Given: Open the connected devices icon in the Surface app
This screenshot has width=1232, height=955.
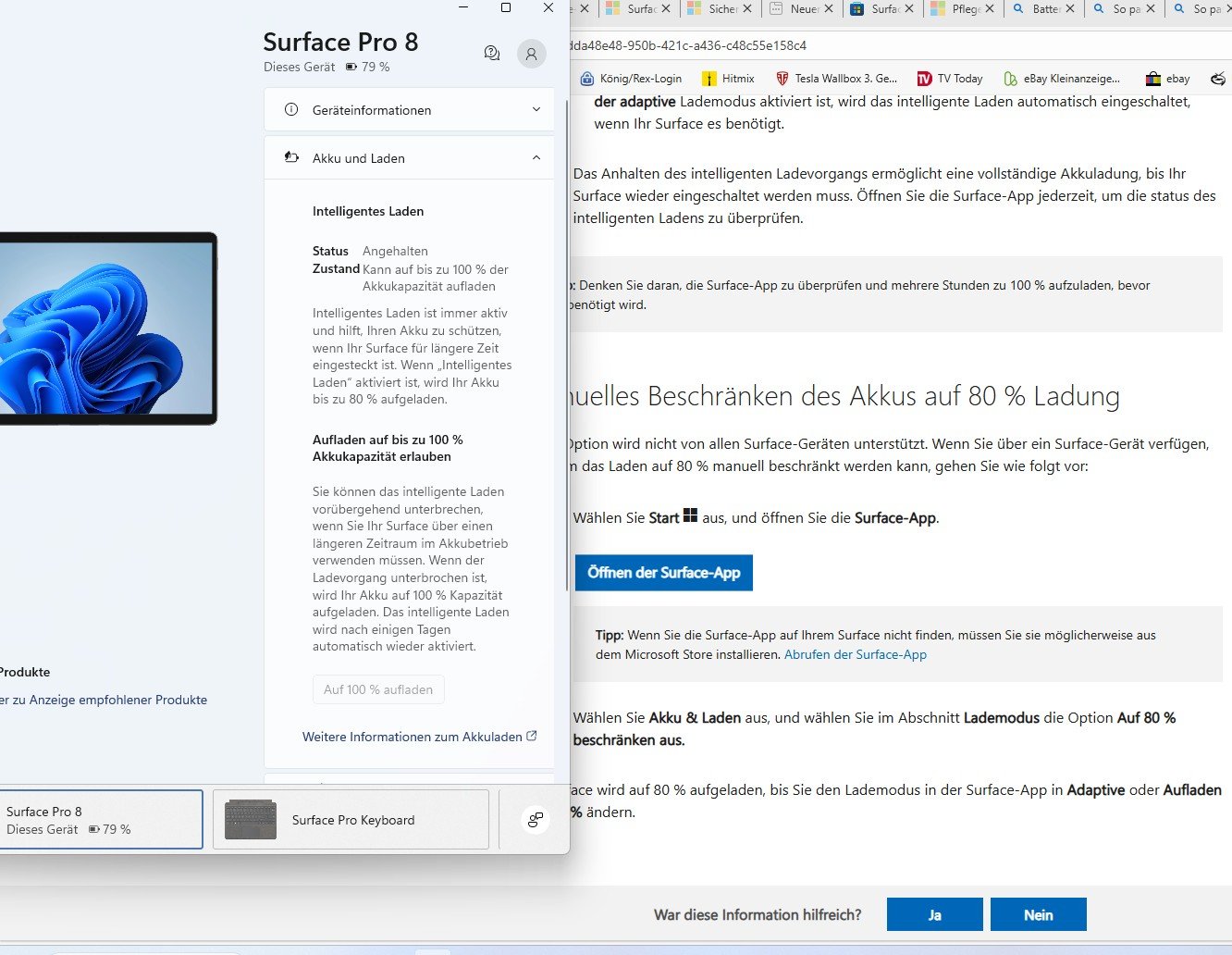Looking at the screenshot, I should pos(535,819).
